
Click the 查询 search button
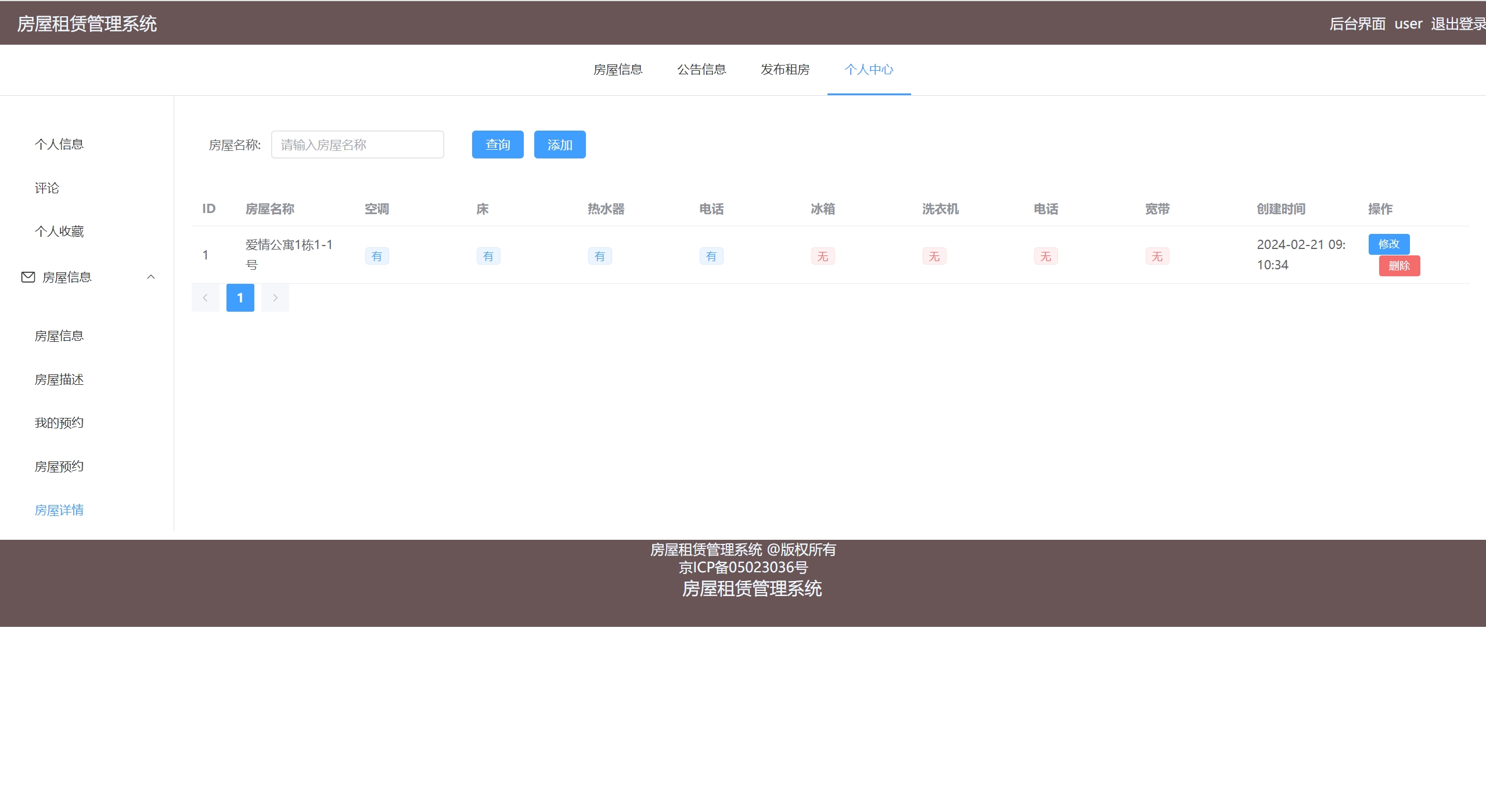coord(498,145)
